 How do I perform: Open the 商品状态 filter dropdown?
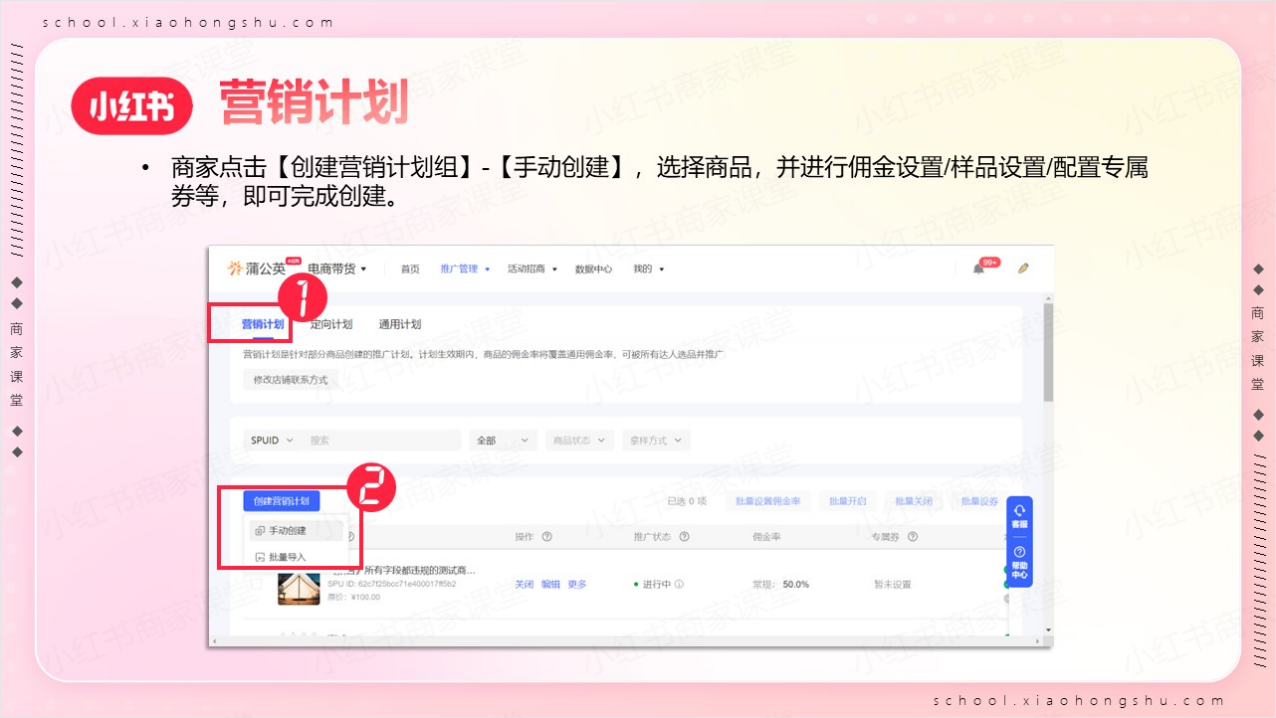580,440
